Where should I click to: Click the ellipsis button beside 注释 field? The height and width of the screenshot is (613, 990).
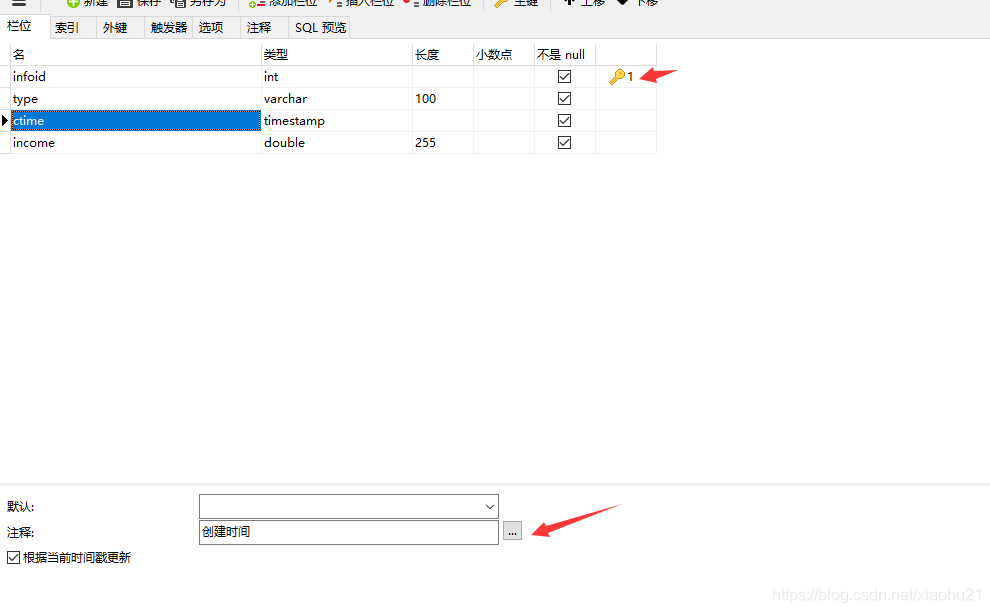point(512,532)
